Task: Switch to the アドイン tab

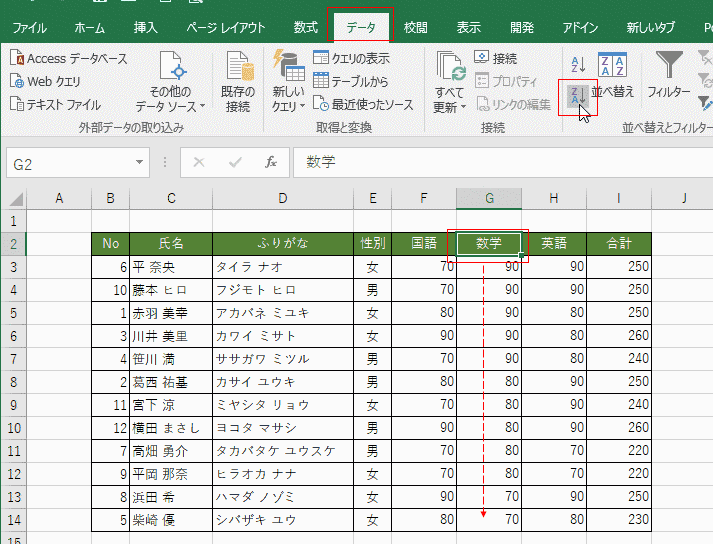Action: [x=580, y=28]
